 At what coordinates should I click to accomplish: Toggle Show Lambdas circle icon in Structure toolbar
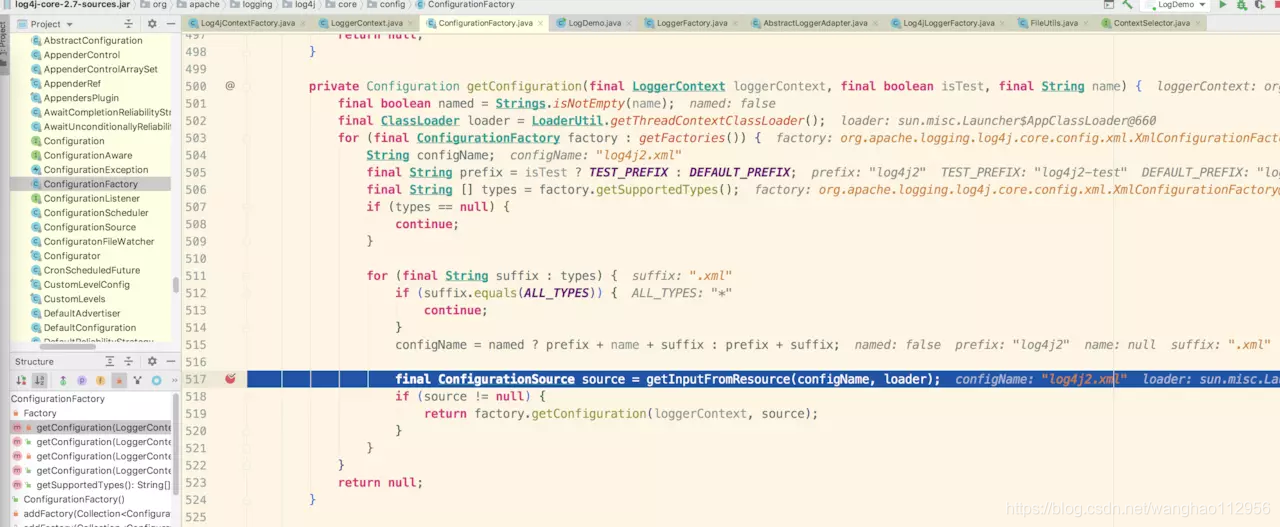156,380
